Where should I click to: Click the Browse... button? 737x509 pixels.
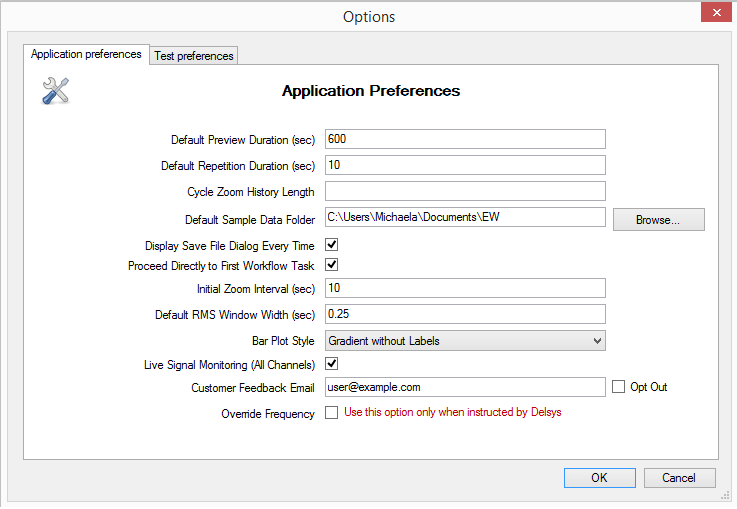(659, 219)
